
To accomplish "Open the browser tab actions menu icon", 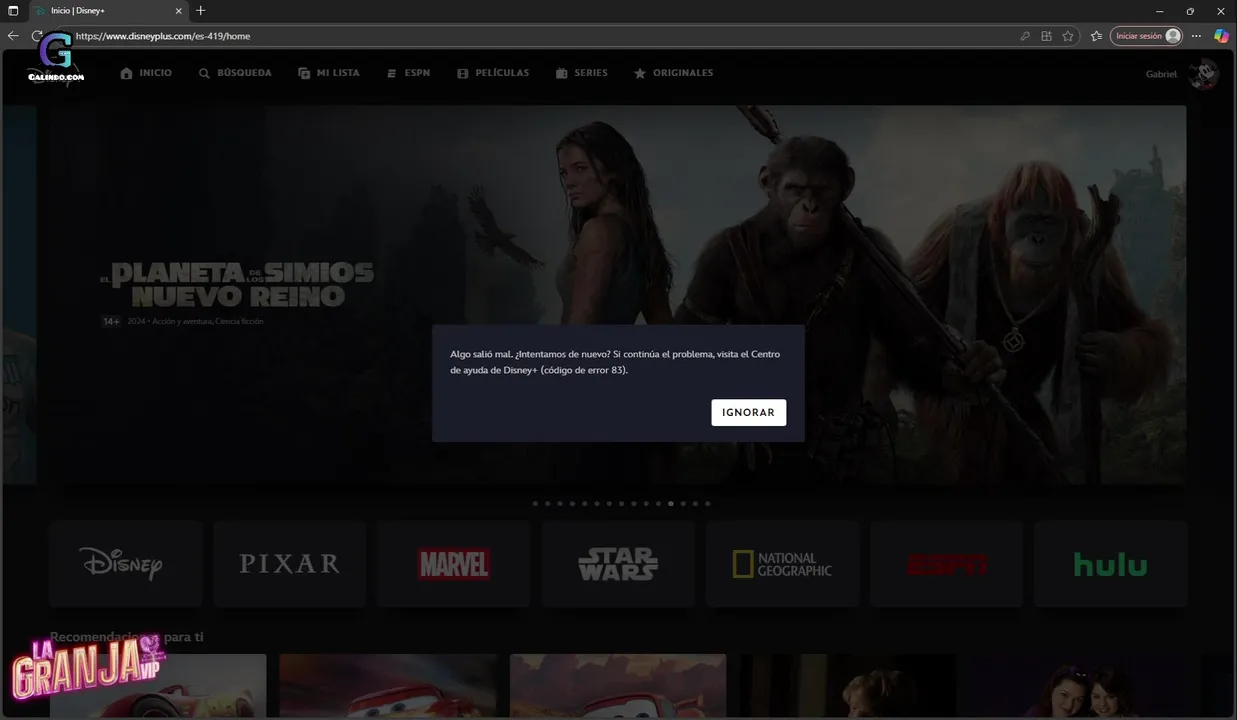I will [13, 11].
